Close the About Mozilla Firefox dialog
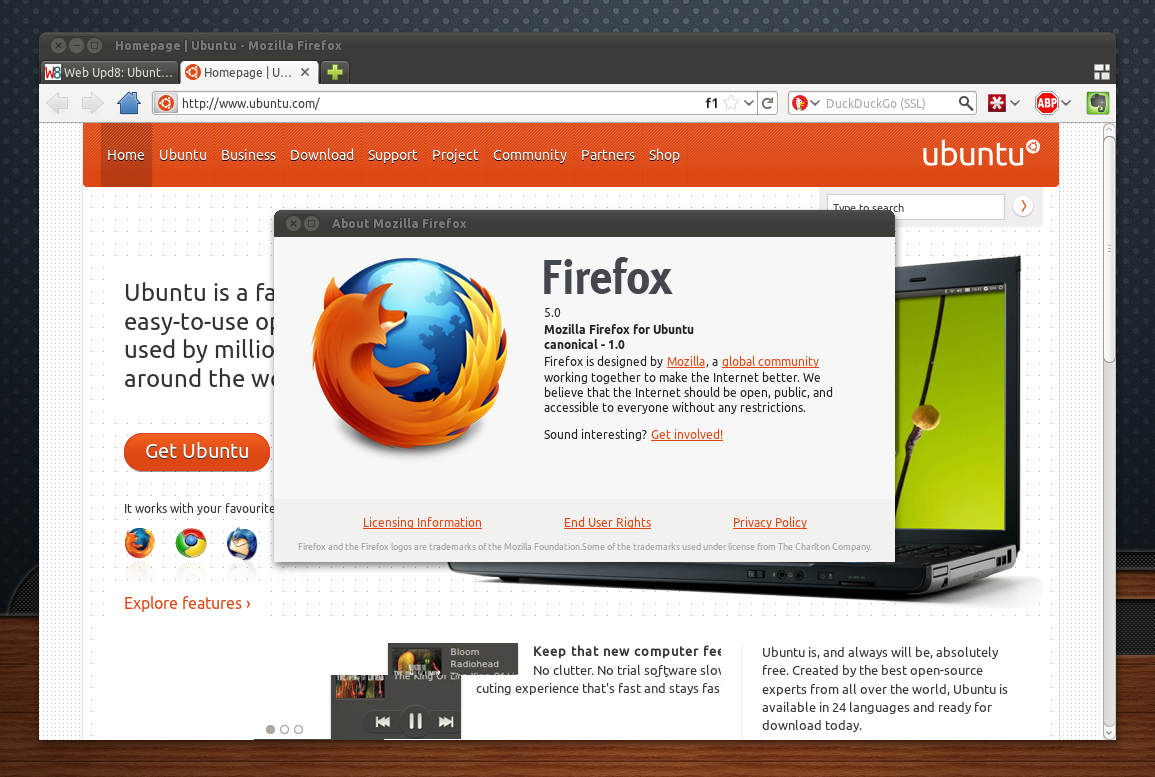This screenshot has width=1155, height=777. click(x=293, y=223)
